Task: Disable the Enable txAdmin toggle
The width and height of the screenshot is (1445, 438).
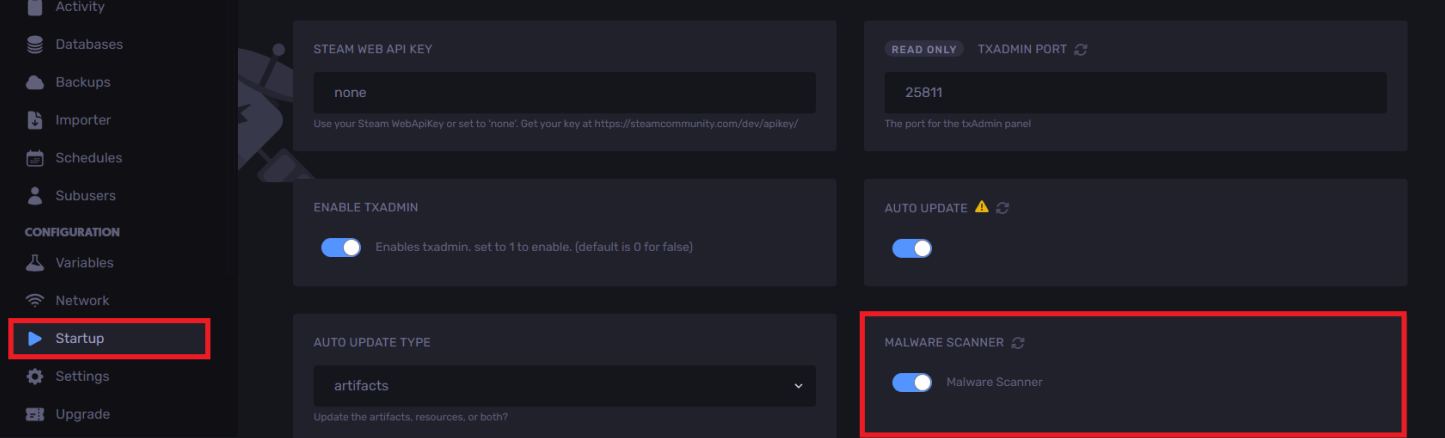Action: click(341, 247)
